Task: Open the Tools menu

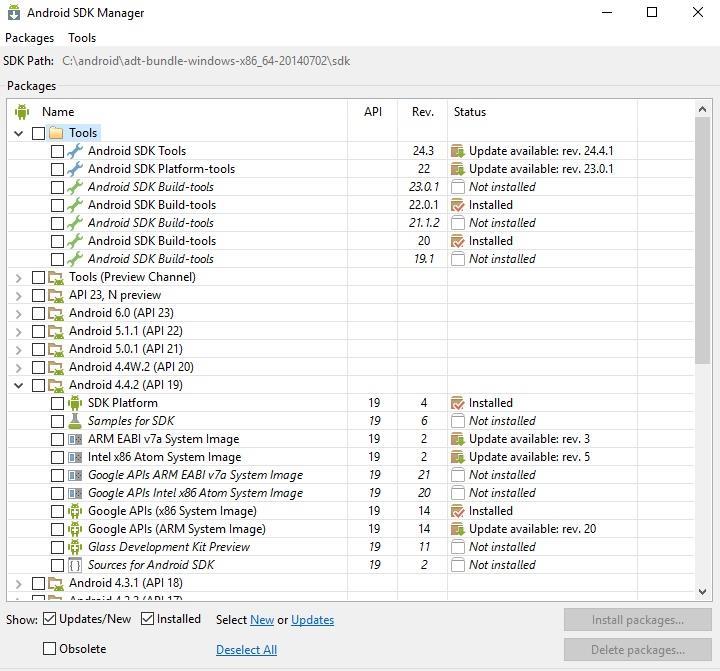Action: (x=82, y=38)
